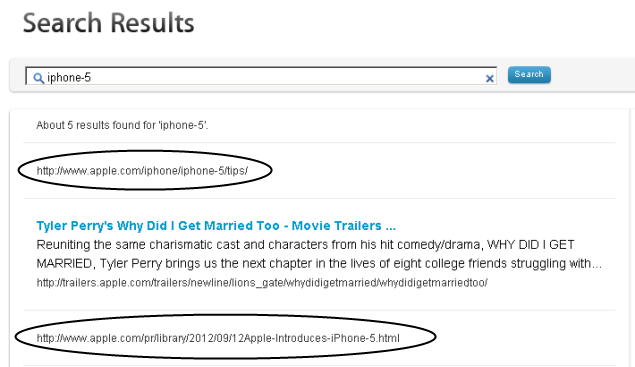Clear the search text with the X icon
This screenshot has width=635, height=367.
490,79
